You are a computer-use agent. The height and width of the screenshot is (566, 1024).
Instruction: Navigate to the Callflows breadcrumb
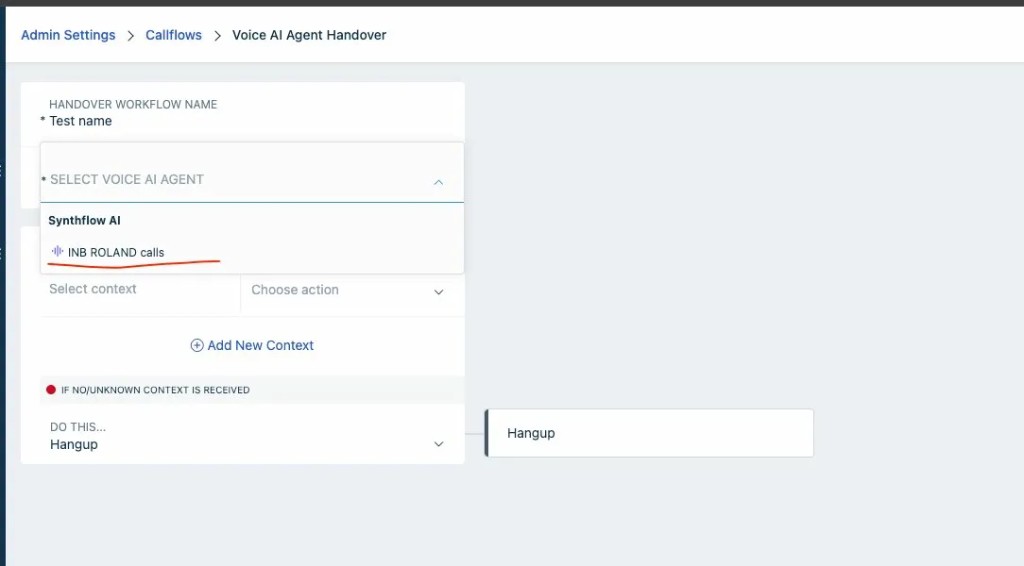pyautogui.click(x=174, y=35)
